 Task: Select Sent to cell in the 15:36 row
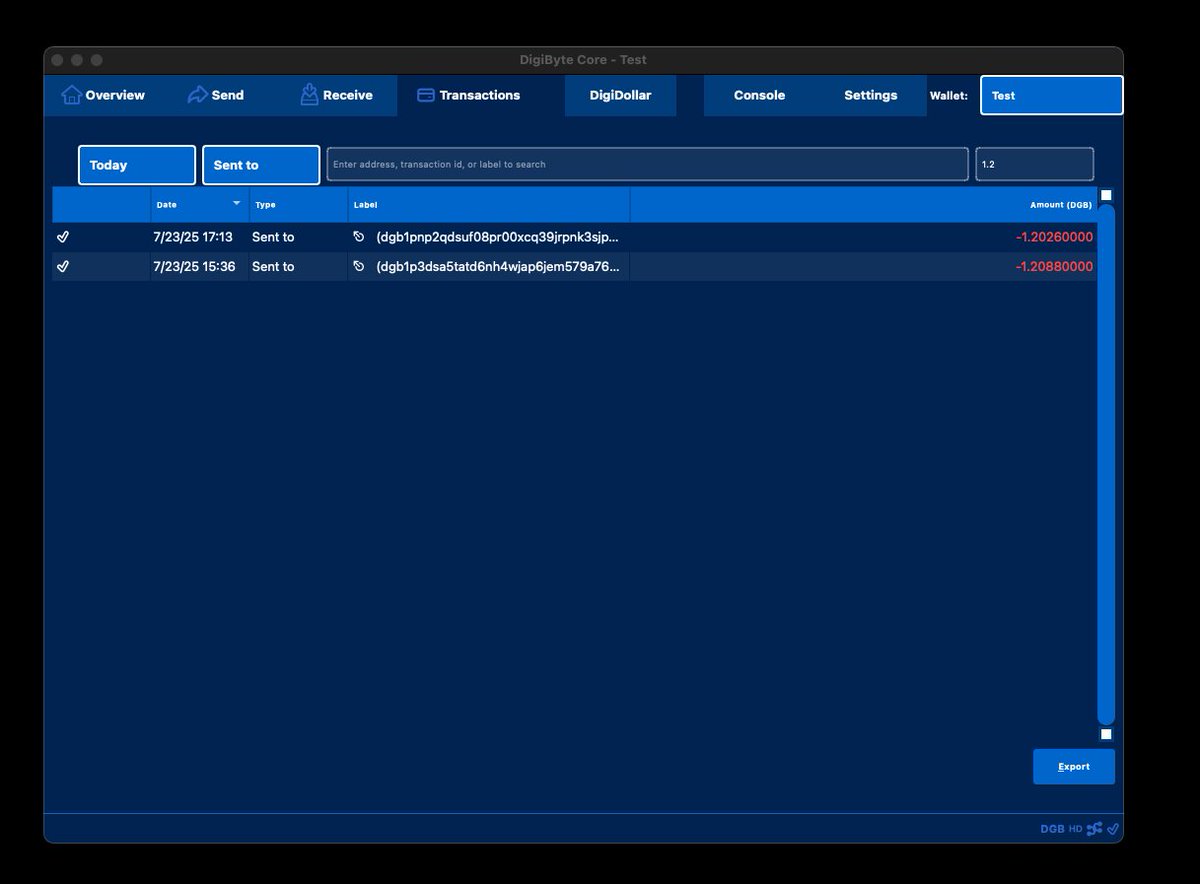click(x=298, y=266)
